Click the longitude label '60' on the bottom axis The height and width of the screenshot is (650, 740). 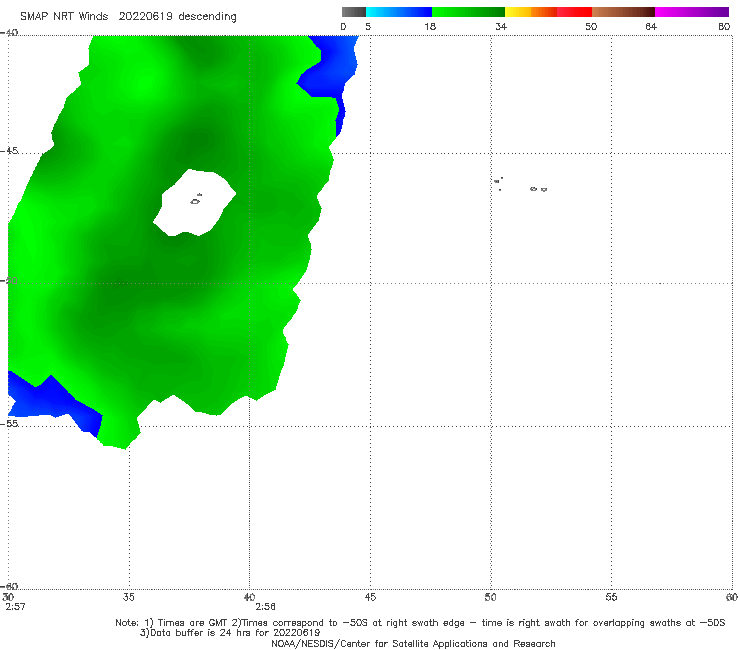tap(731, 597)
